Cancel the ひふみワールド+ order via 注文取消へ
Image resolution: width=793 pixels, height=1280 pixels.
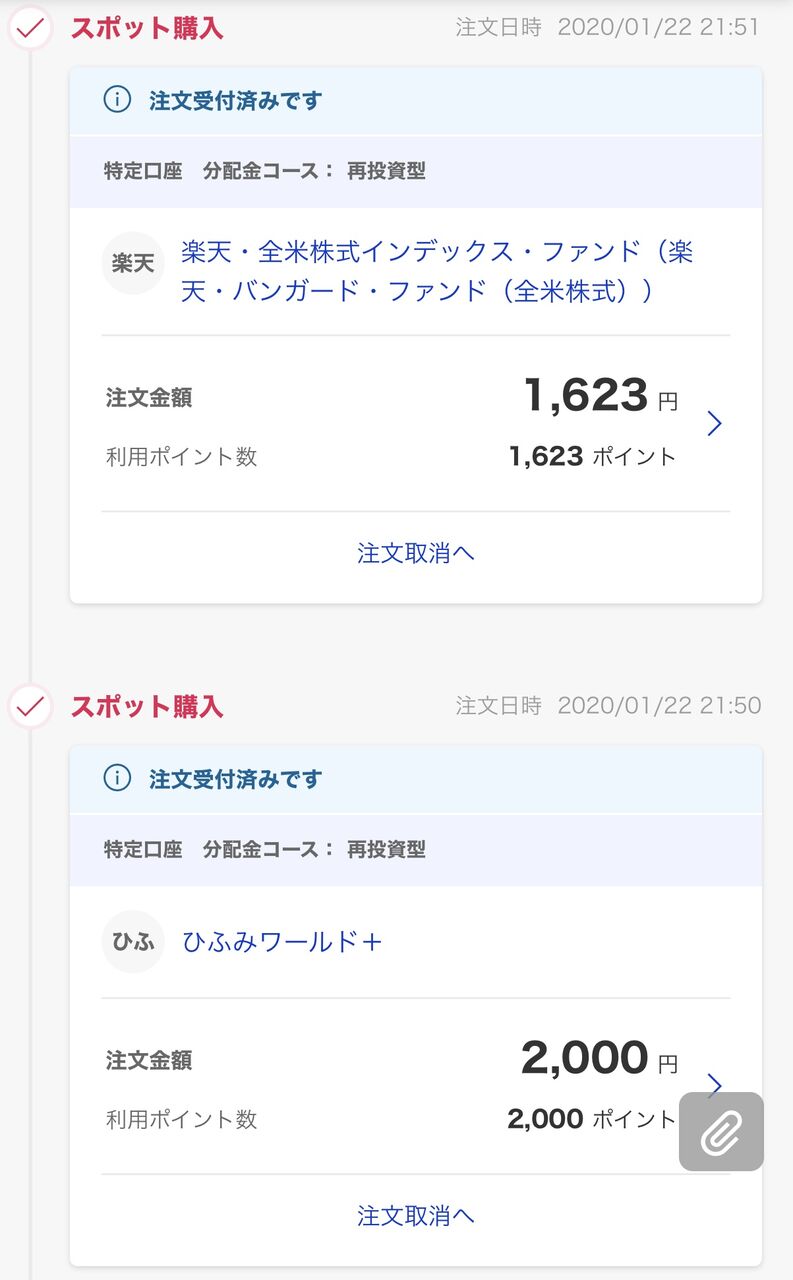[415, 1215]
